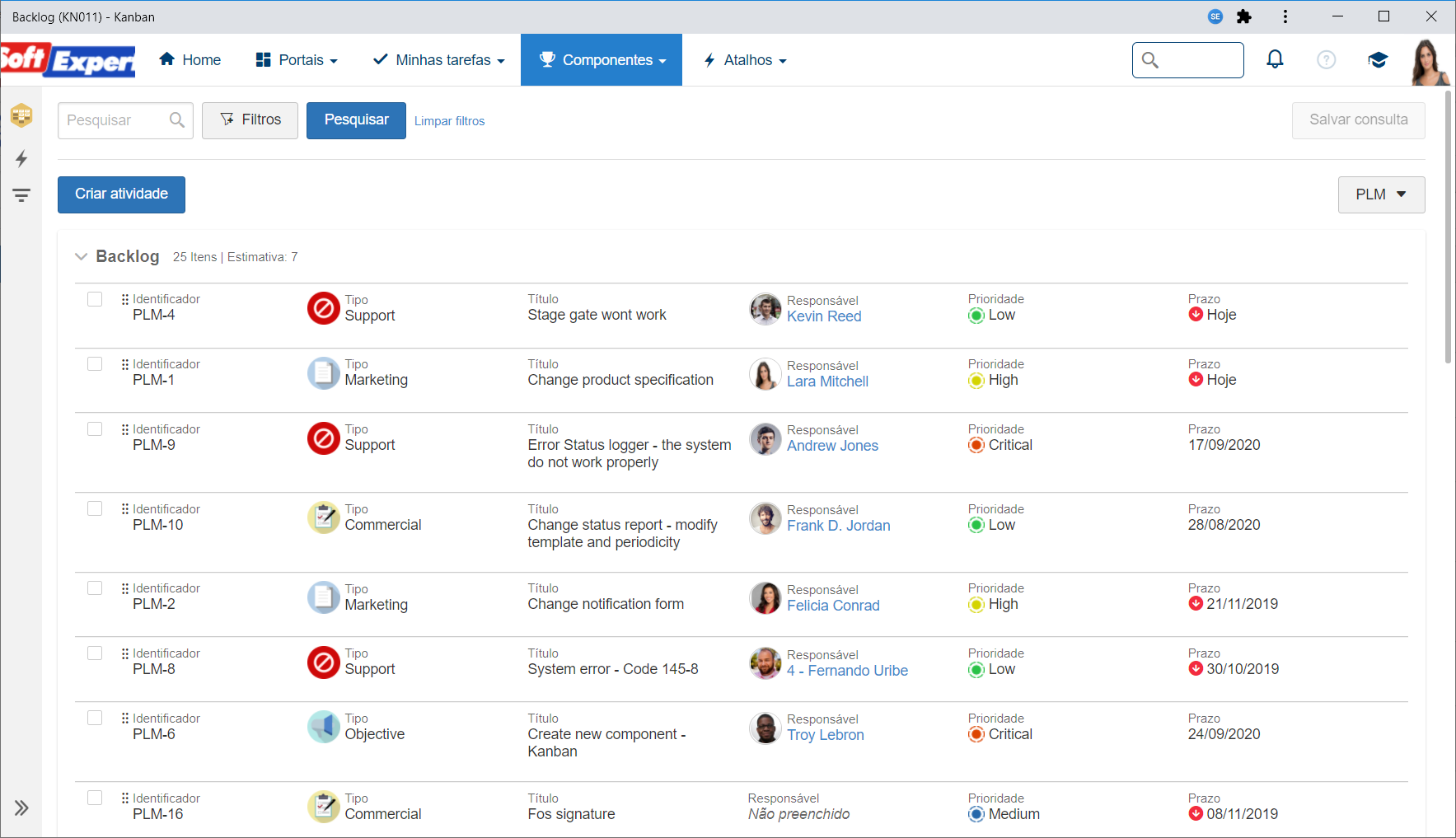The image size is (1456, 838).
Task: Click the Marketing type icon of PLM-1
Action: click(x=324, y=373)
